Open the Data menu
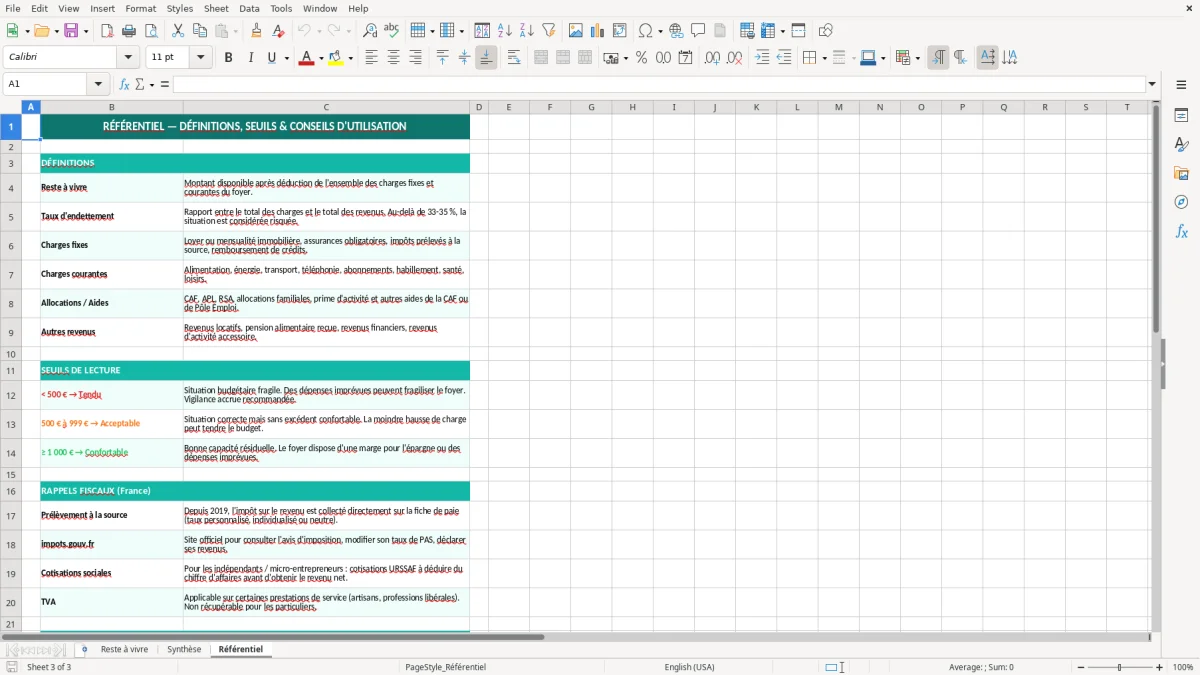The width and height of the screenshot is (1200, 675). (249, 8)
